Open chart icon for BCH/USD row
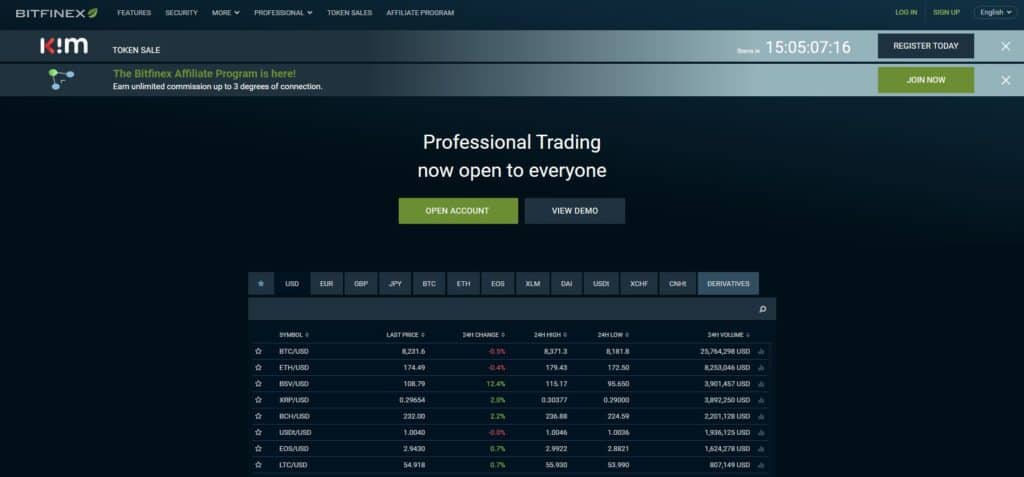 (761, 416)
